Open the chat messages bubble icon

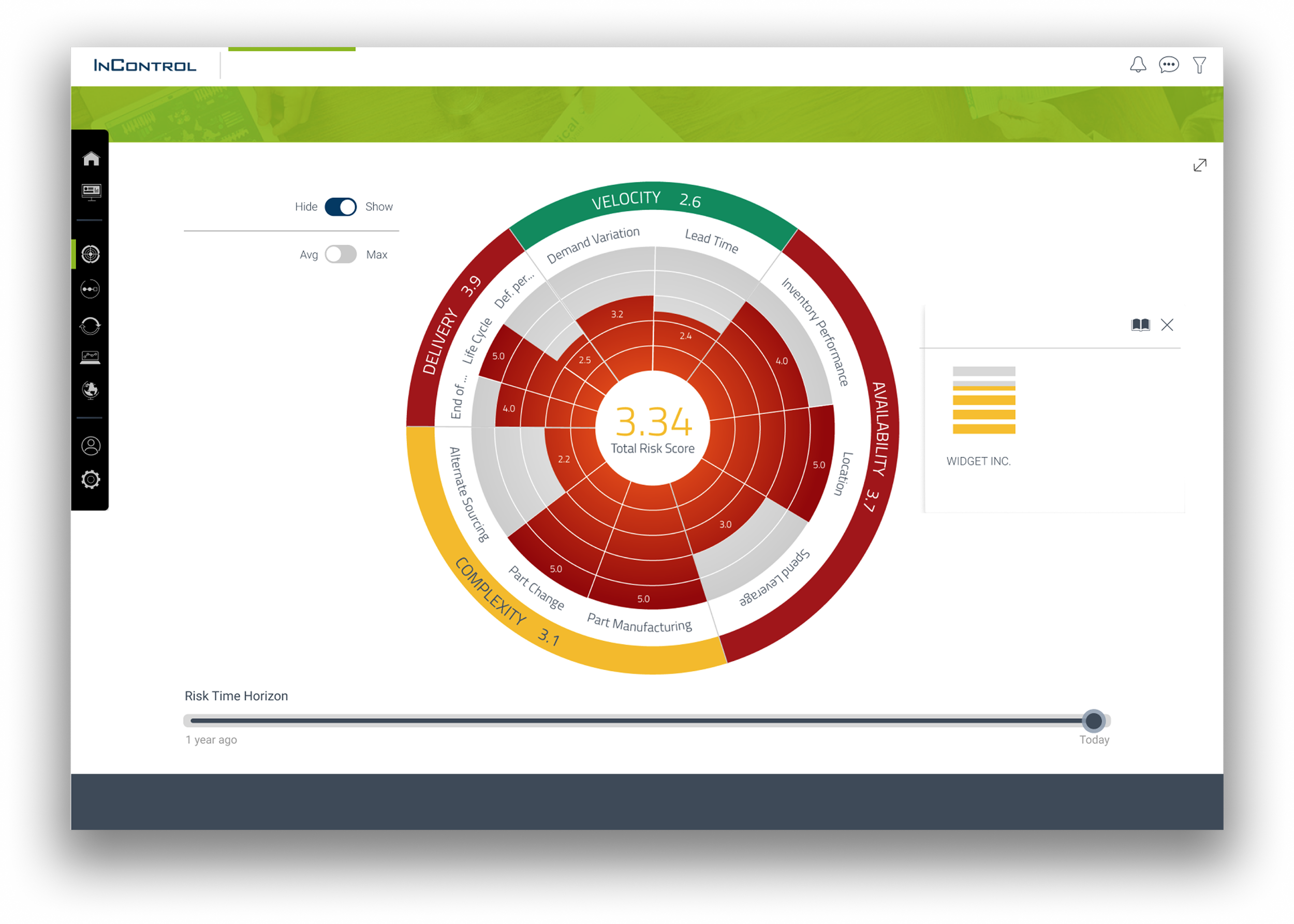pyautogui.click(x=1168, y=65)
